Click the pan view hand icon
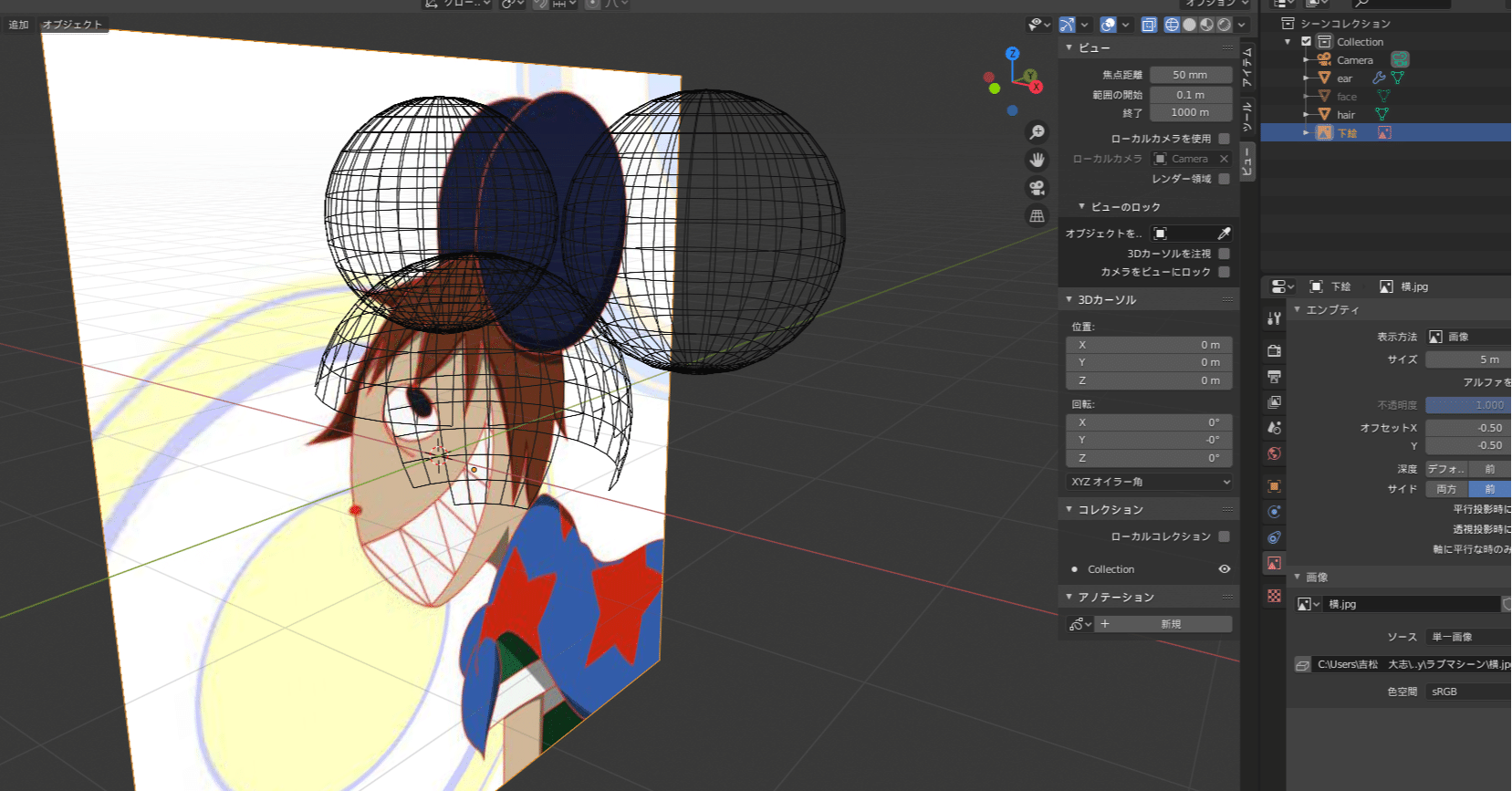This screenshot has width=1512, height=791. click(1037, 160)
